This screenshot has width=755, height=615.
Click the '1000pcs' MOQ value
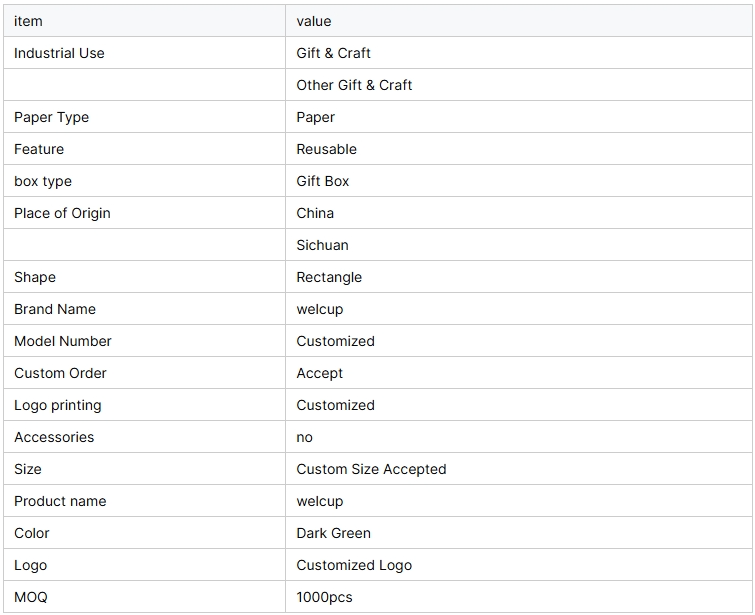click(324, 597)
